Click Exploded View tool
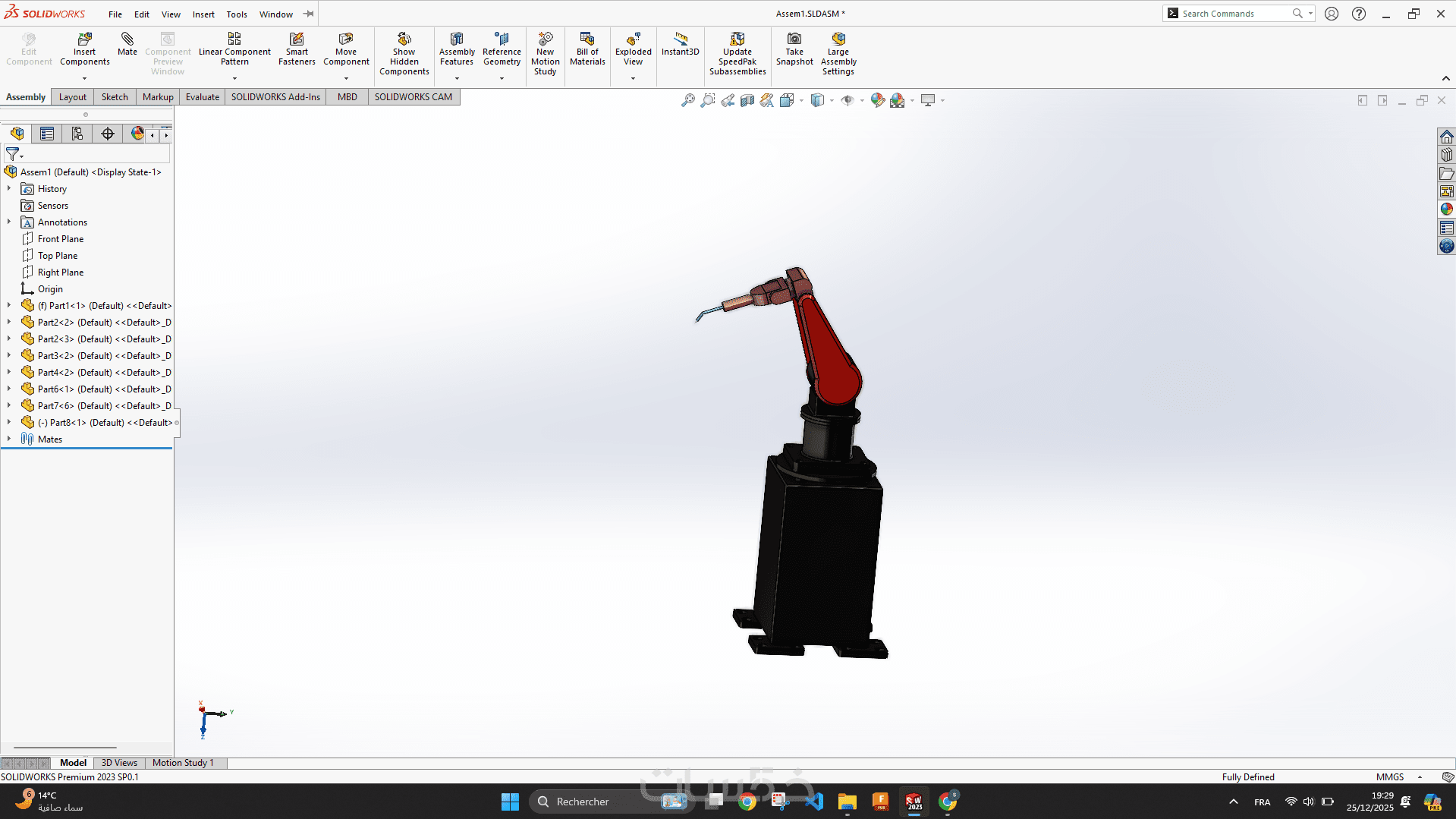The height and width of the screenshot is (819, 1456). pos(633,49)
